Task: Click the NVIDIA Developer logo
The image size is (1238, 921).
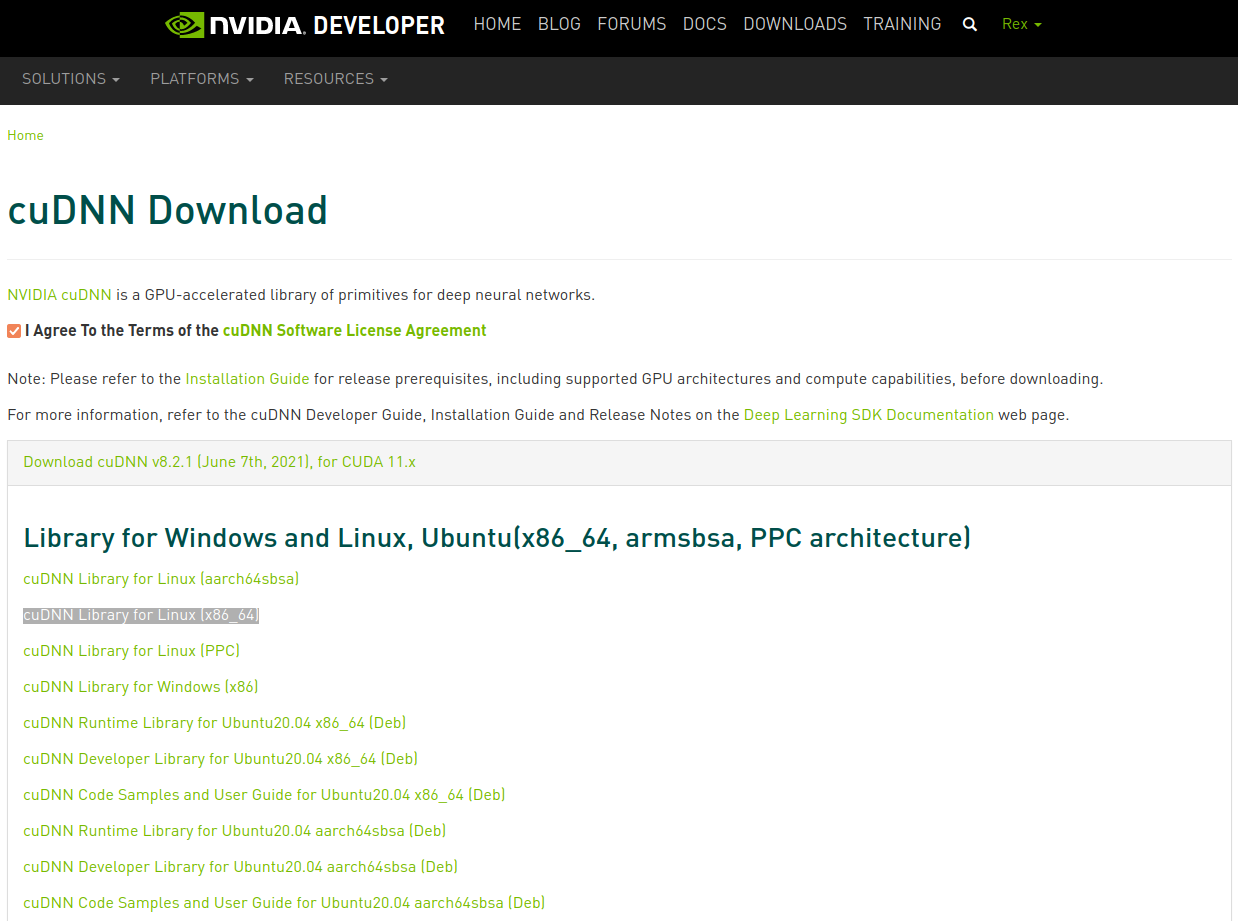Action: point(305,25)
